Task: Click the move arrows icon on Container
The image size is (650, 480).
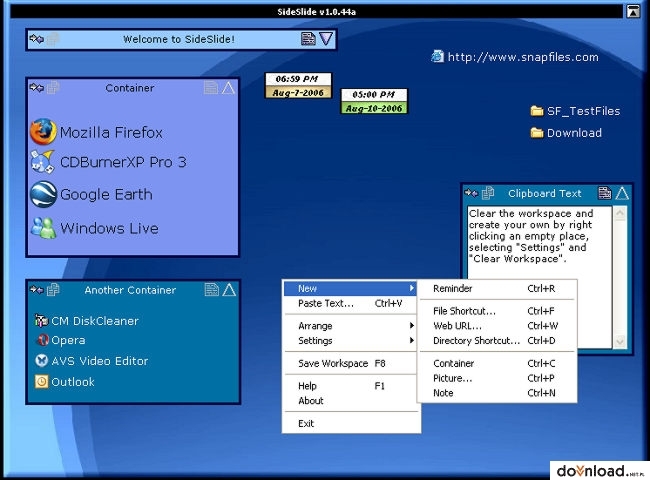Action: [36, 87]
